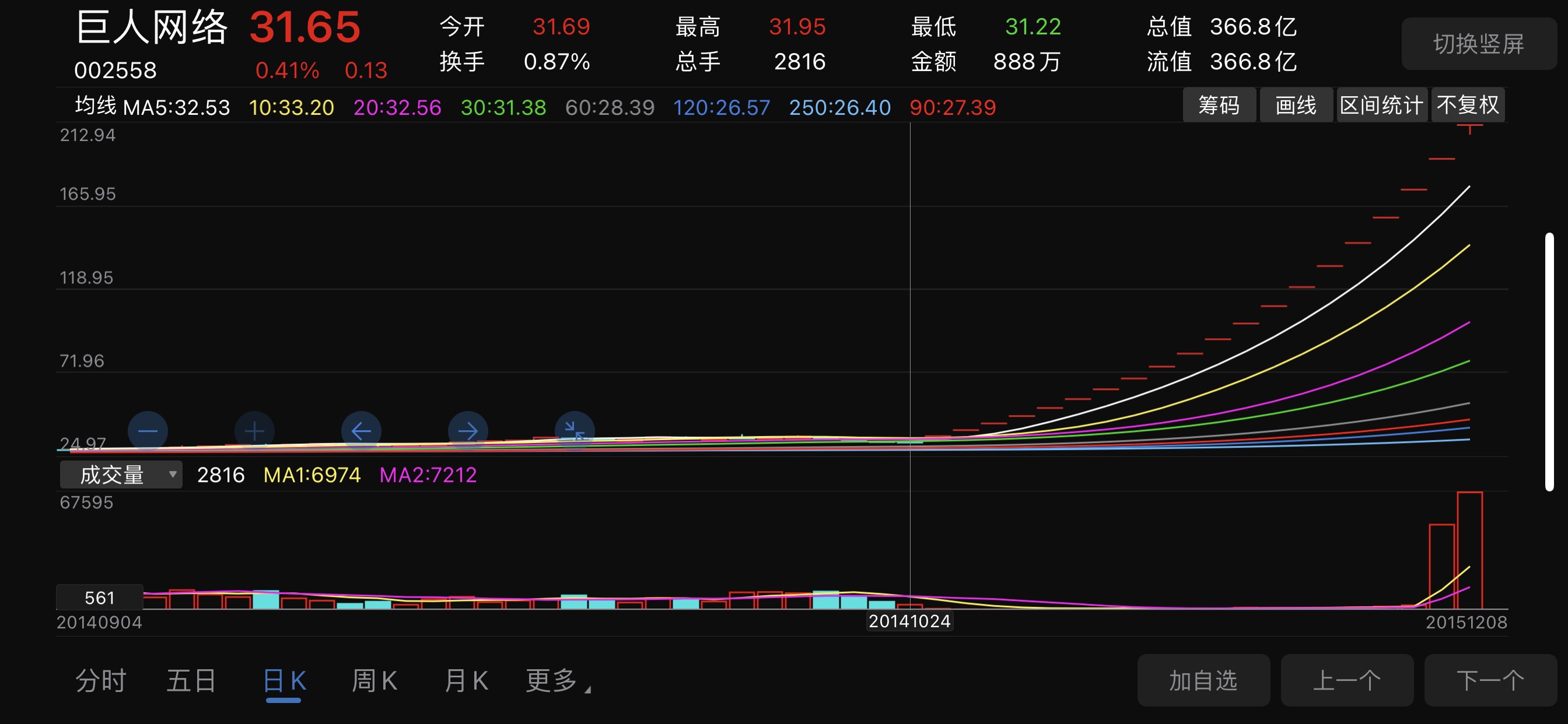Image resolution: width=1568 pixels, height=724 pixels.
Task: Click the vertical white scrollbar handle
Action: click(1550, 361)
